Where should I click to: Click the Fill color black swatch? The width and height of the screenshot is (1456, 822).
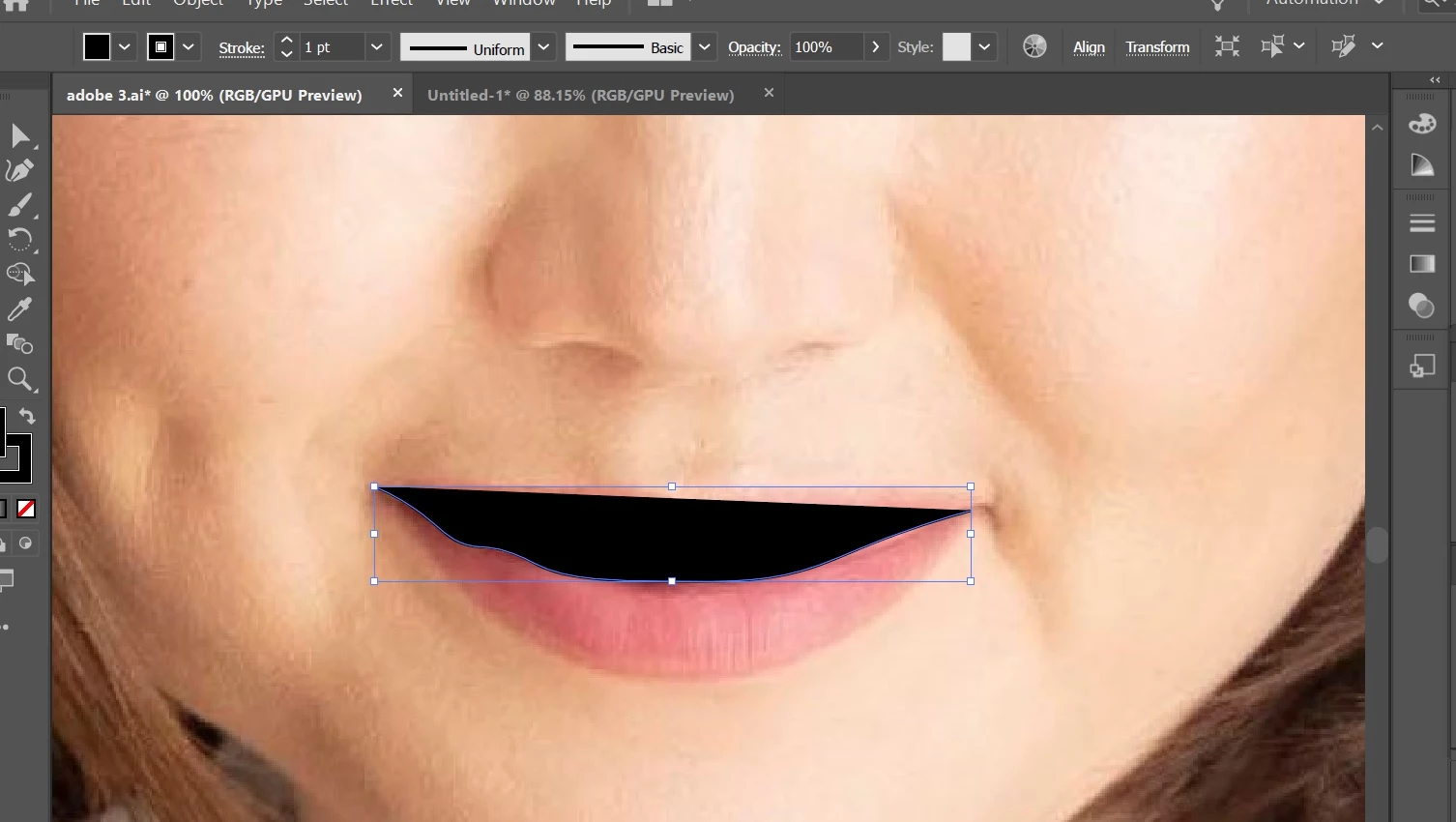click(x=97, y=46)
